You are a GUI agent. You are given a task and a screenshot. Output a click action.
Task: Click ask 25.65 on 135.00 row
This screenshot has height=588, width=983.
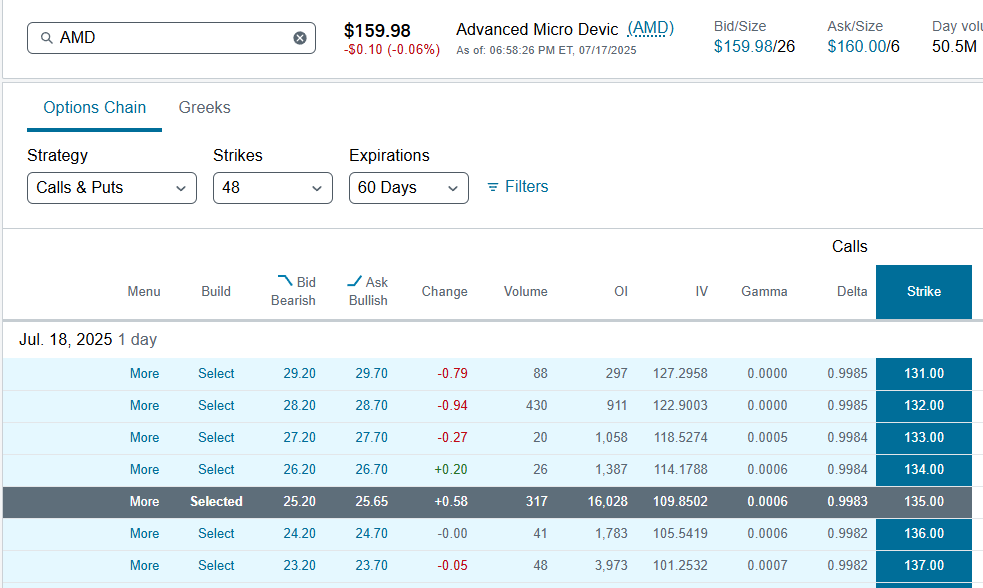372,501
